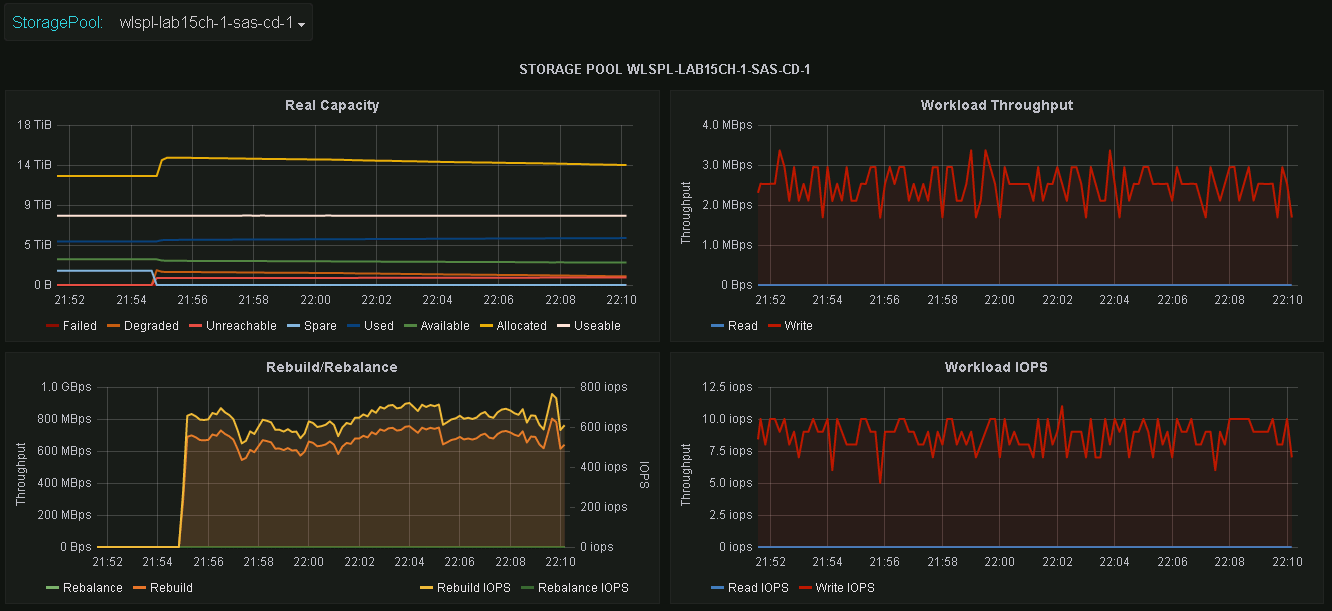Click the Write IOPS legend color swatch
Screen dimensions: 1332x611
pos(804,587)
